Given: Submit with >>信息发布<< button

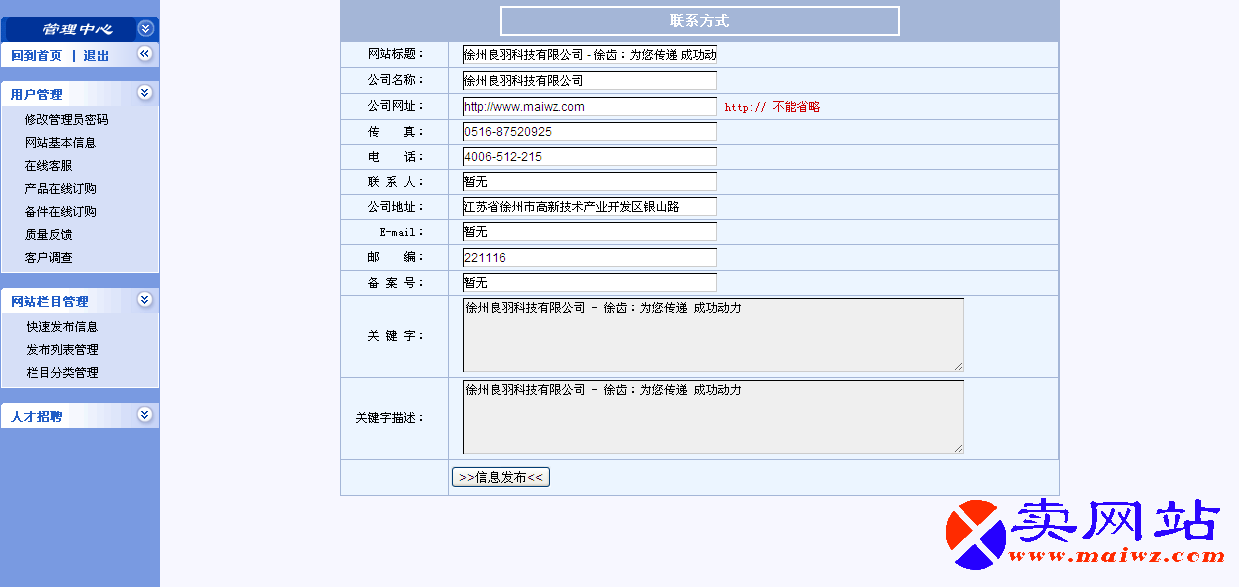Looking at the screenshot, I should tap(501, 477).
